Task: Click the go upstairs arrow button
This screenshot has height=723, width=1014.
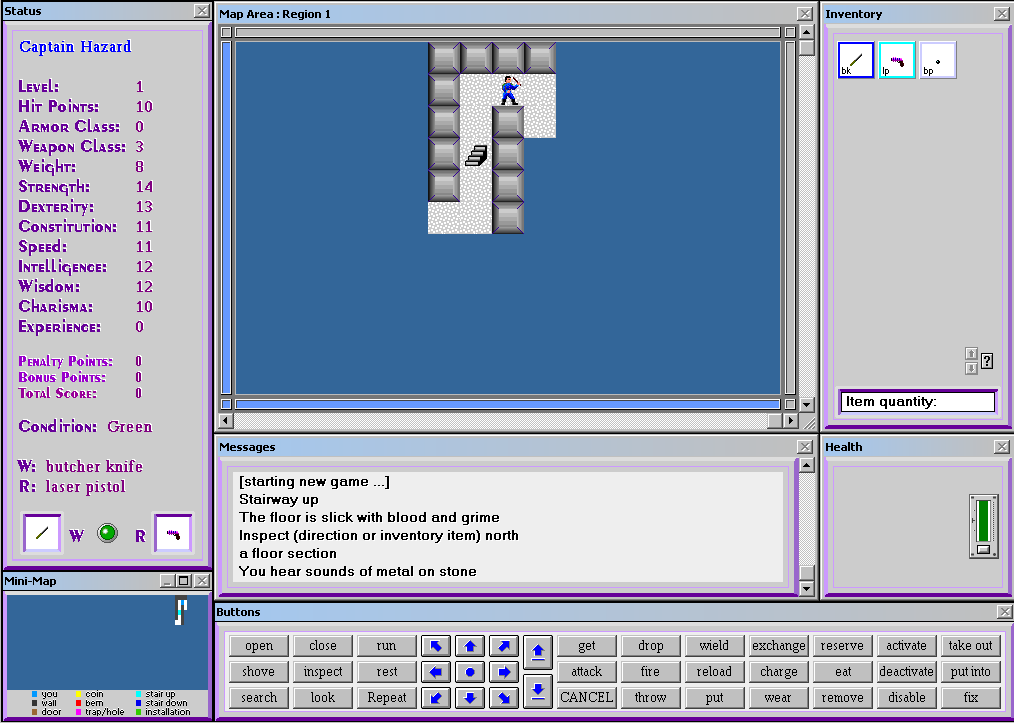Action: (538, 652)
